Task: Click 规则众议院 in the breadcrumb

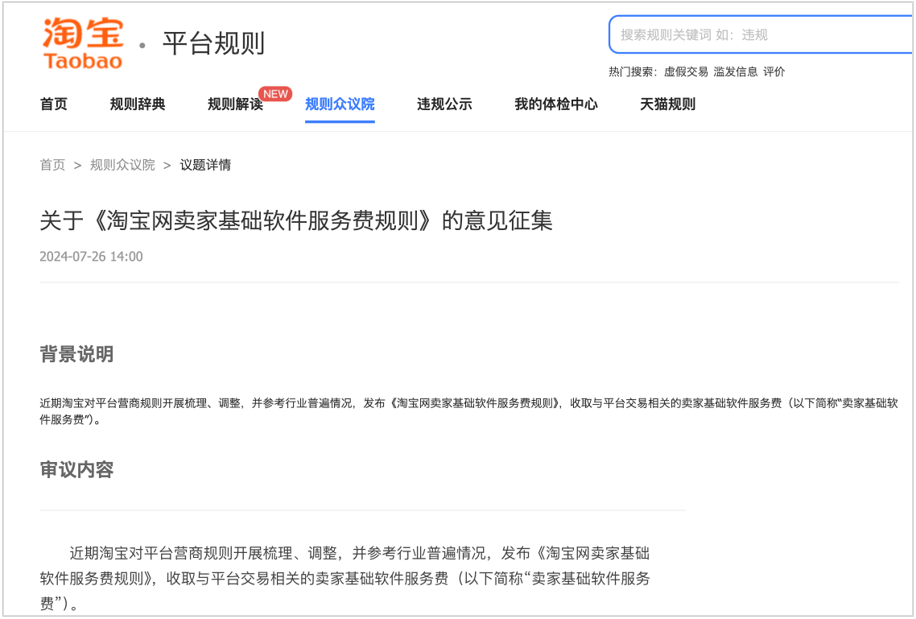Action: point(123,165)
